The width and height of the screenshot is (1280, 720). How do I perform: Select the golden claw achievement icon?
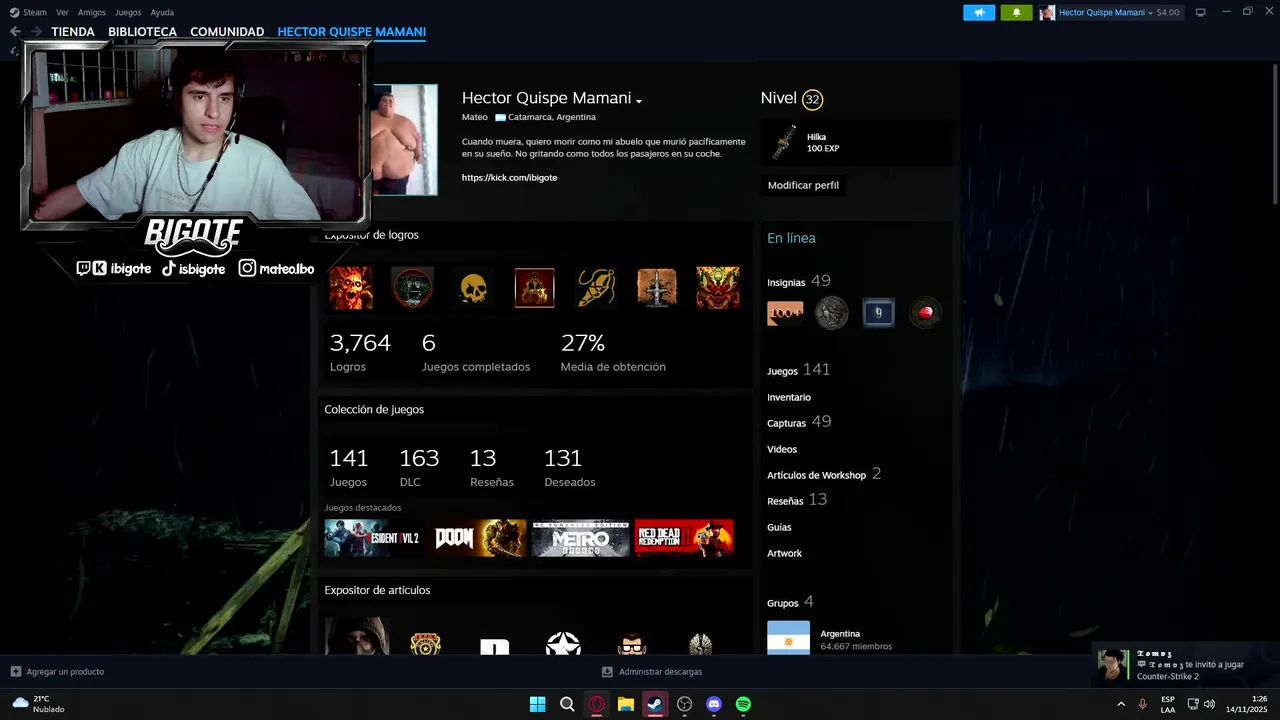[x=596, y=288]
